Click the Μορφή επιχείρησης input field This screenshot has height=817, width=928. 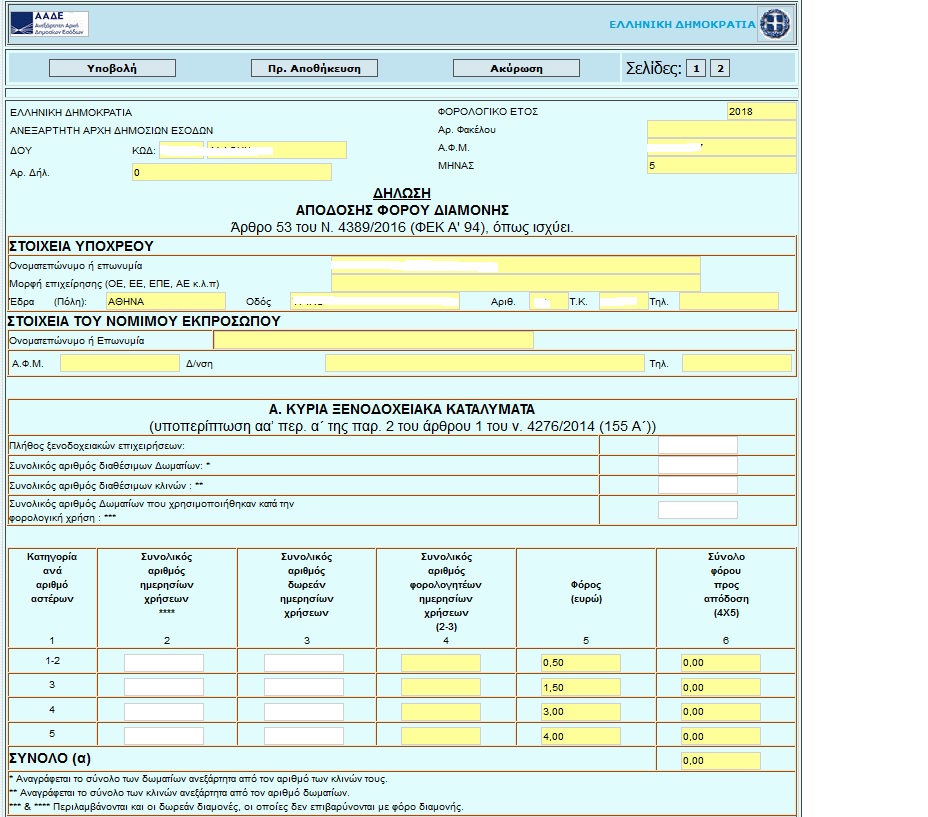pyautogui.click(x=515, y=283)
